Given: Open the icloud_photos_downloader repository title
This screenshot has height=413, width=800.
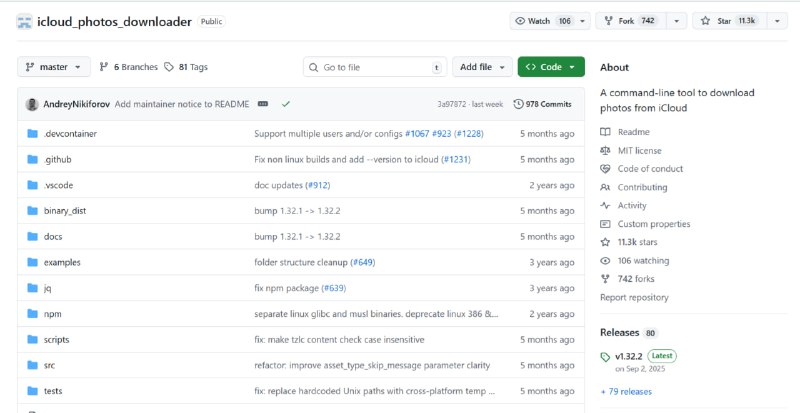Looking at the screenshot, I should tap(114, 22).
